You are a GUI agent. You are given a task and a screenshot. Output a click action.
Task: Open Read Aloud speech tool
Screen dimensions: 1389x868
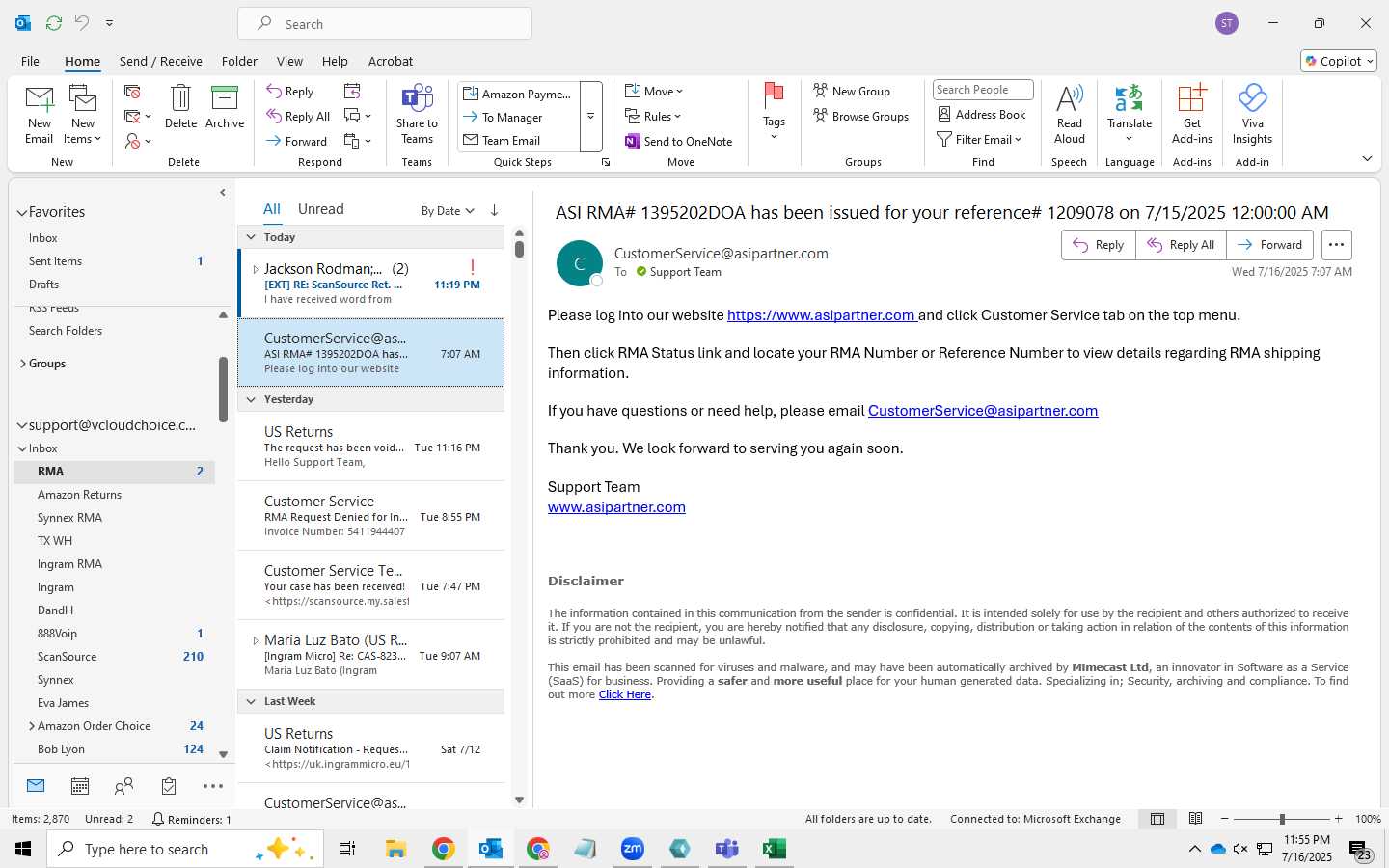click(1070, 114)
